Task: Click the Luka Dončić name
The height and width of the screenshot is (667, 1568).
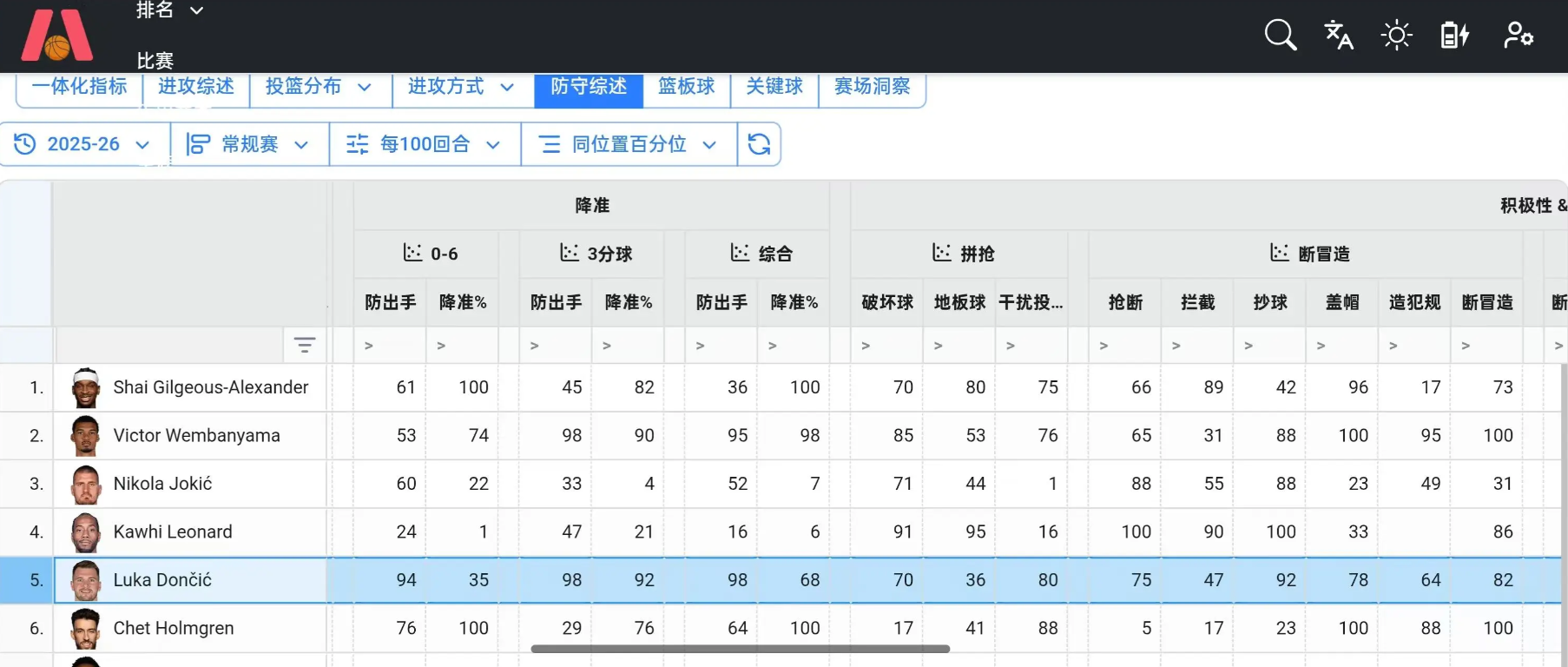Action: point(162,580)
